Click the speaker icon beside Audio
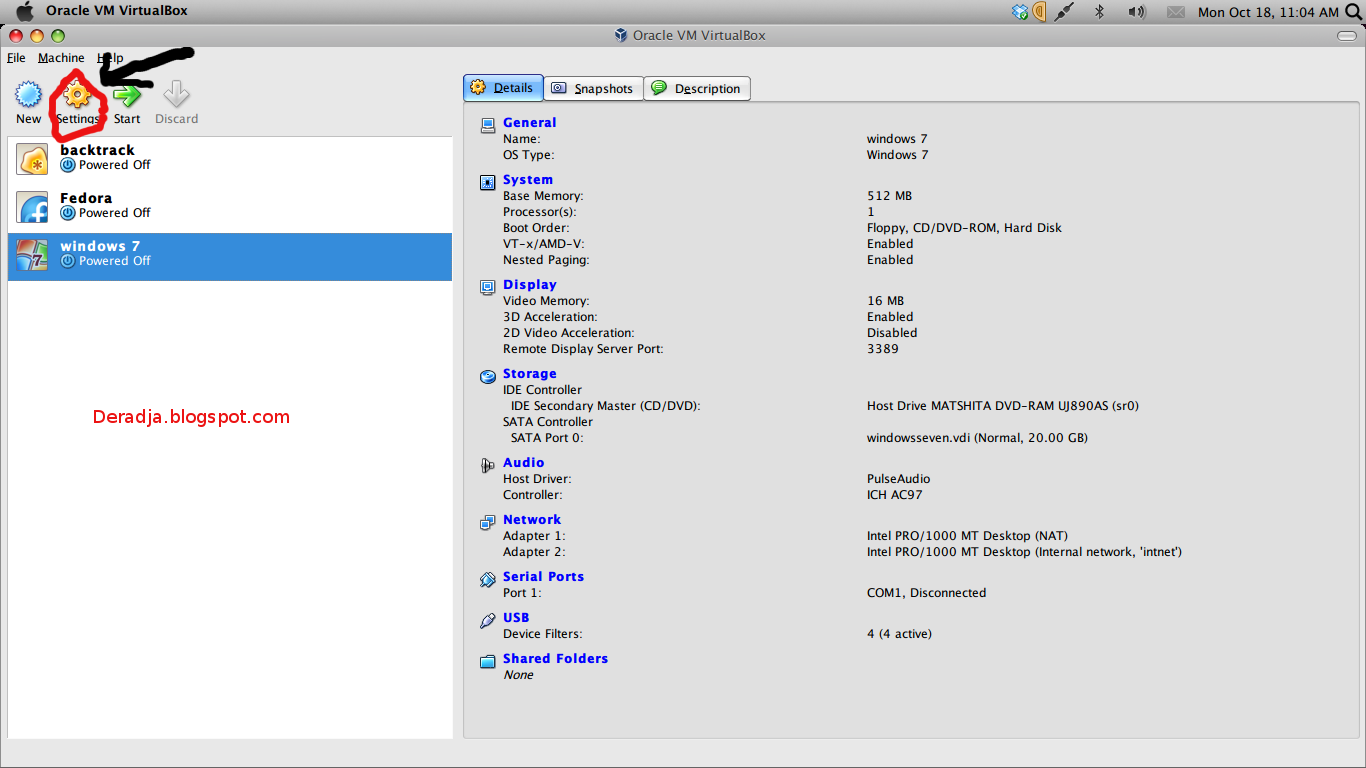Screen dimensions: 1366x768 point(488,465)
